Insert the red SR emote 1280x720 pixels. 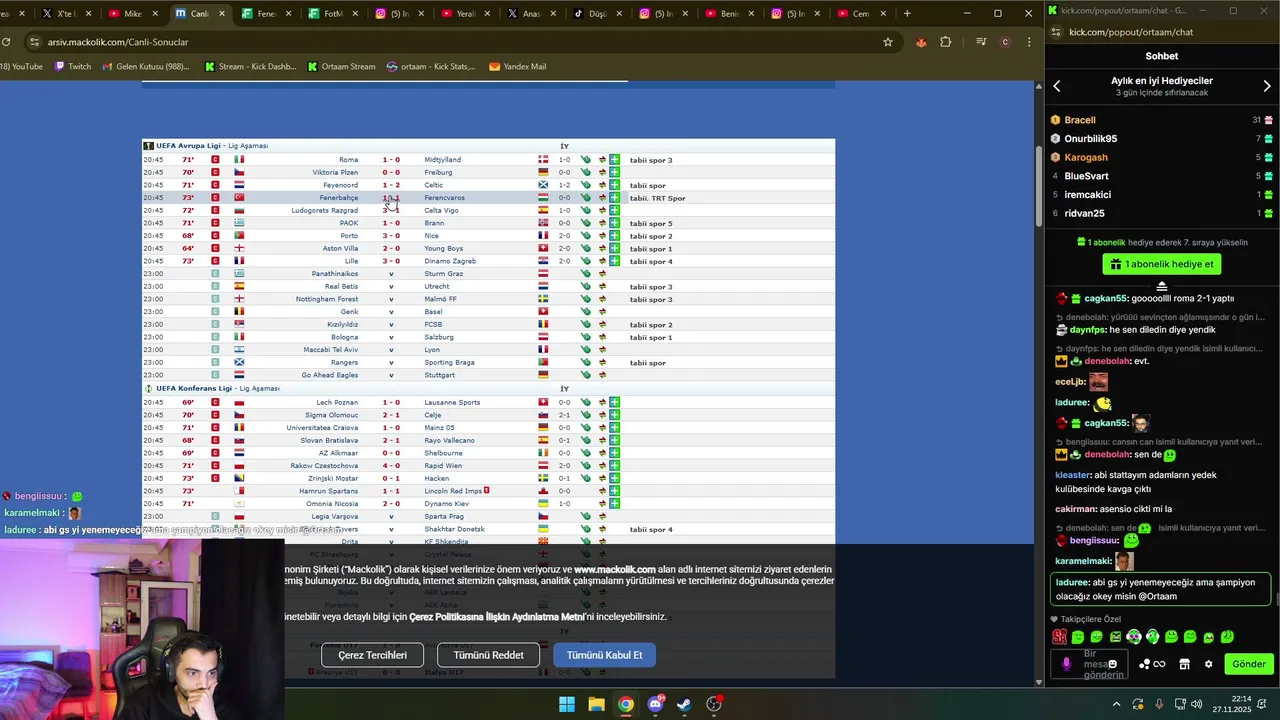1059,637
